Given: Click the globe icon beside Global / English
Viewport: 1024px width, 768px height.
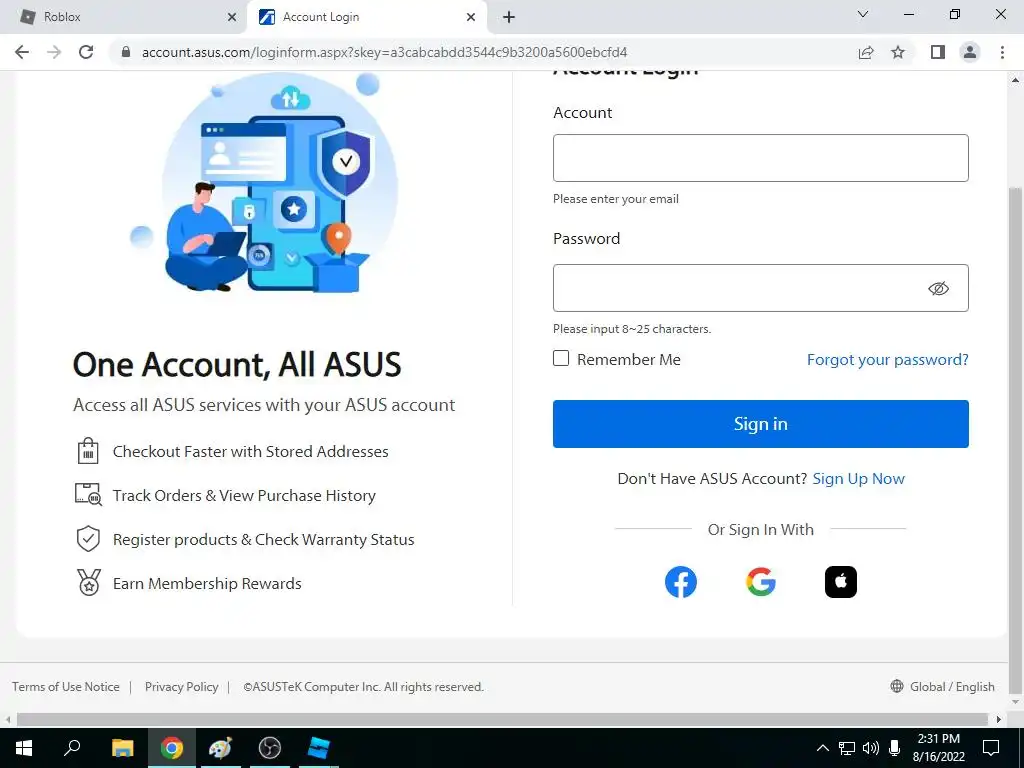Looking at the screenshot, I should (x=897, y=686).
